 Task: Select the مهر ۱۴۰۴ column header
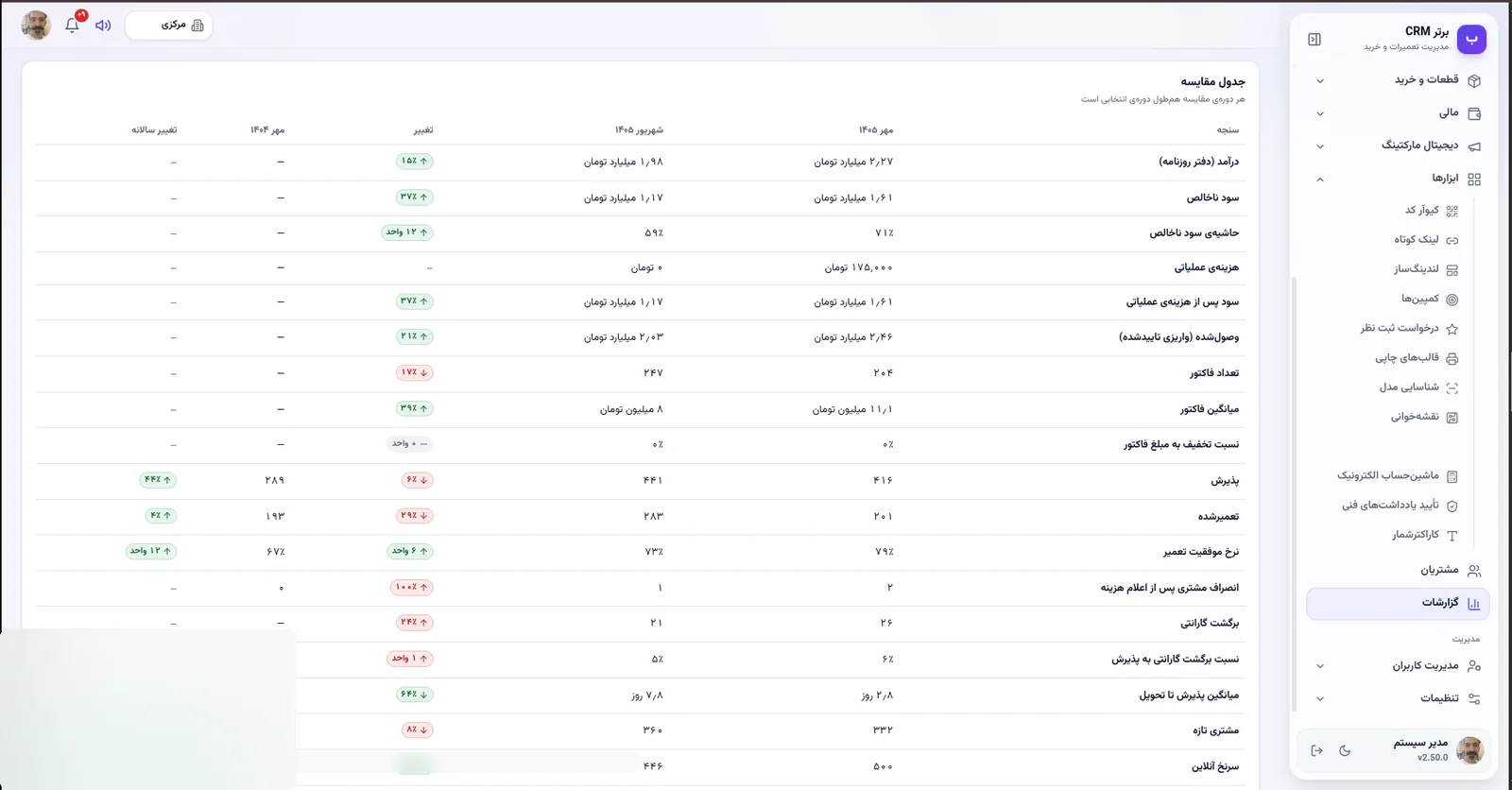267,129
